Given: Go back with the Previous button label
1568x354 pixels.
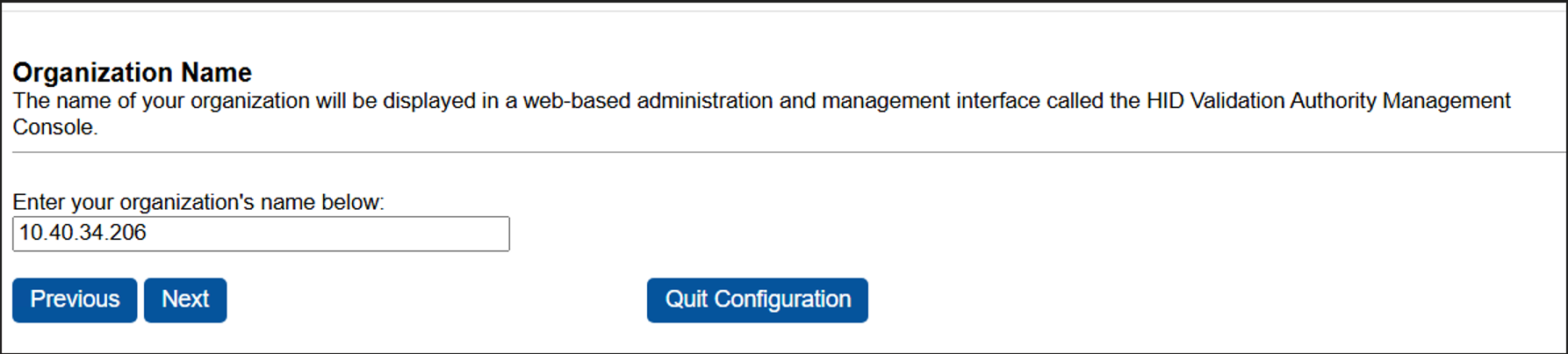Looking at the screenshot, I should click(75, 300).
